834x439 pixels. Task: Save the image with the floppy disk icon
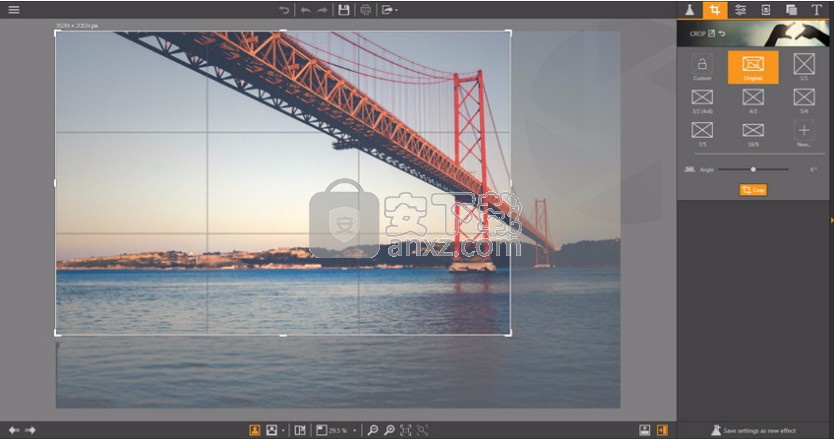344,10
